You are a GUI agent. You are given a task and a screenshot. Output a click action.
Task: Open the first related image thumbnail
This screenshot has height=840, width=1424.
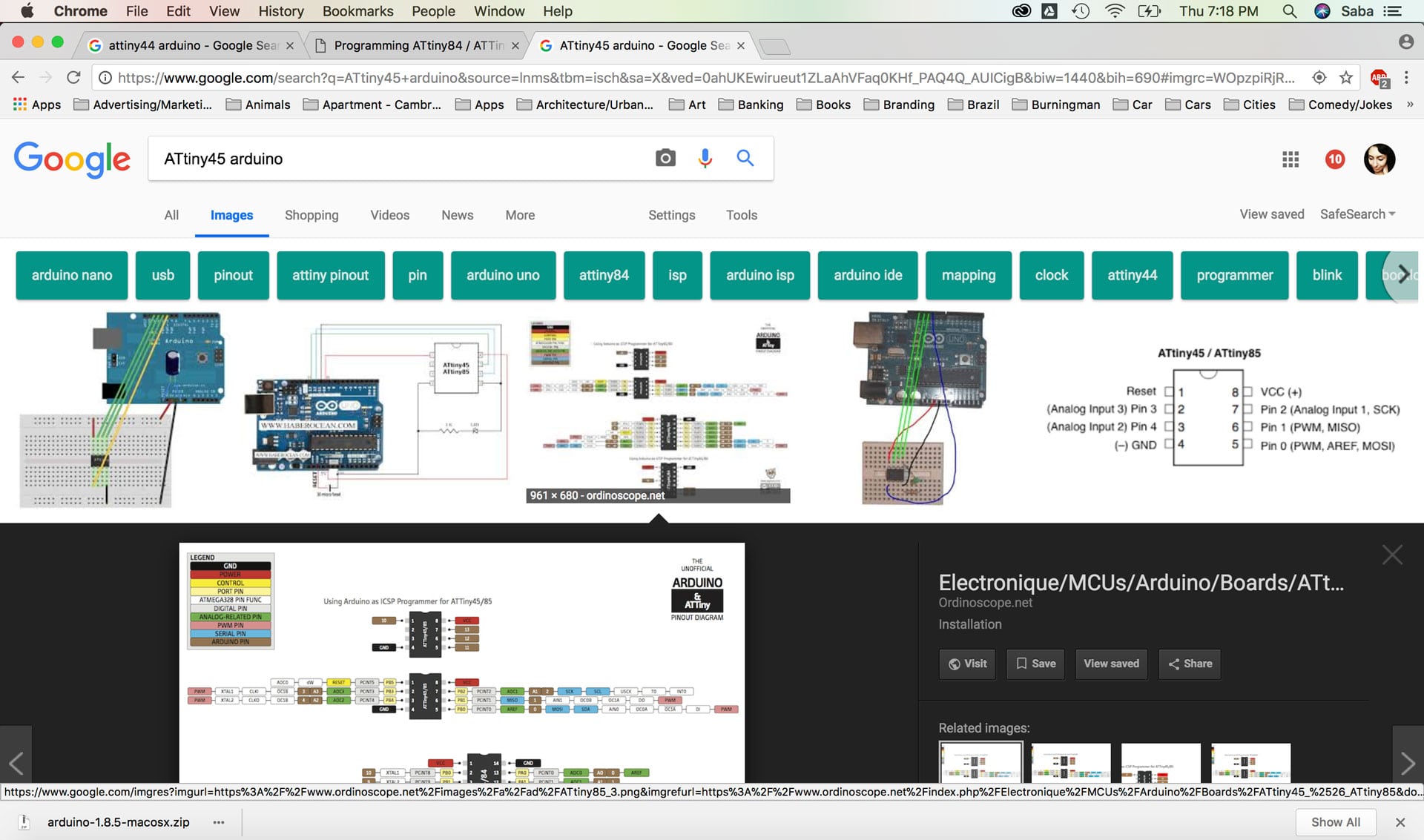point(980,763)
